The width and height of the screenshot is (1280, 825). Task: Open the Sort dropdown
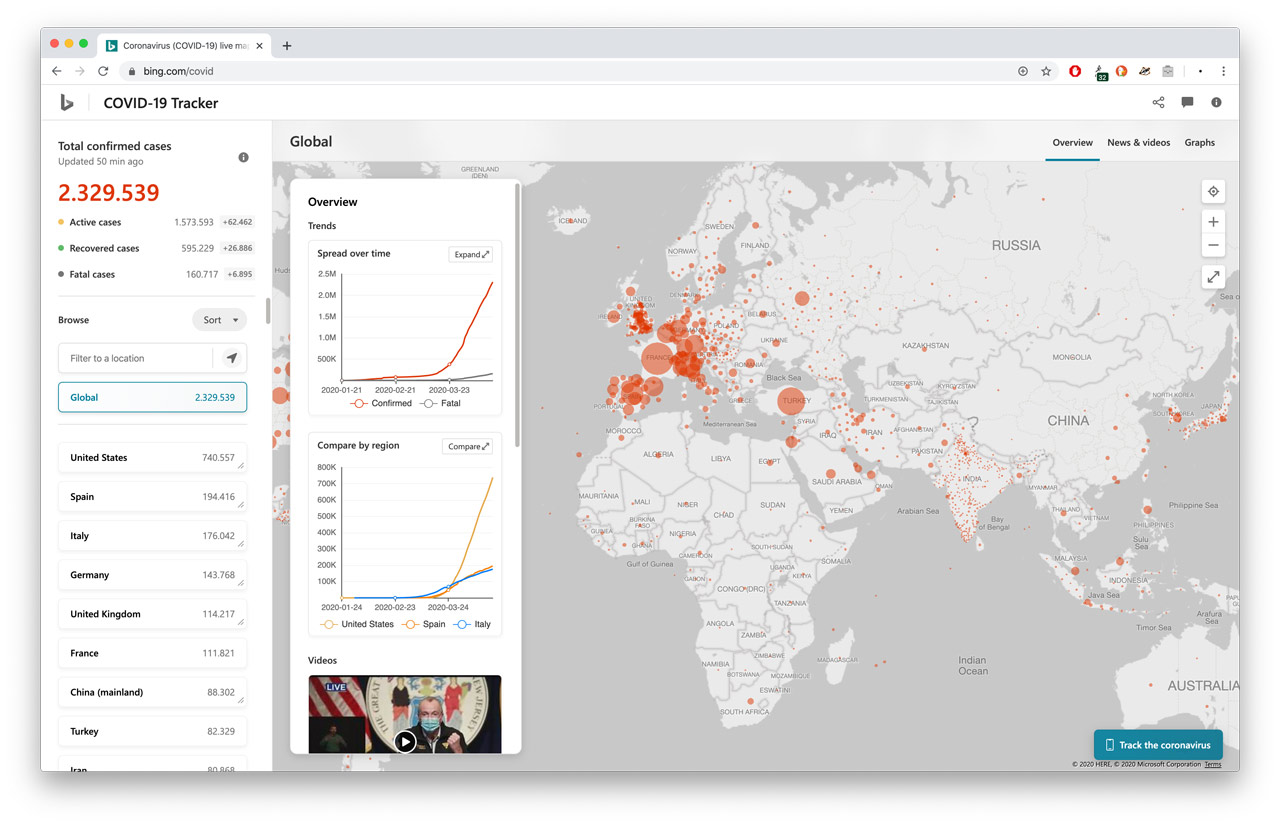pos(219,320)
